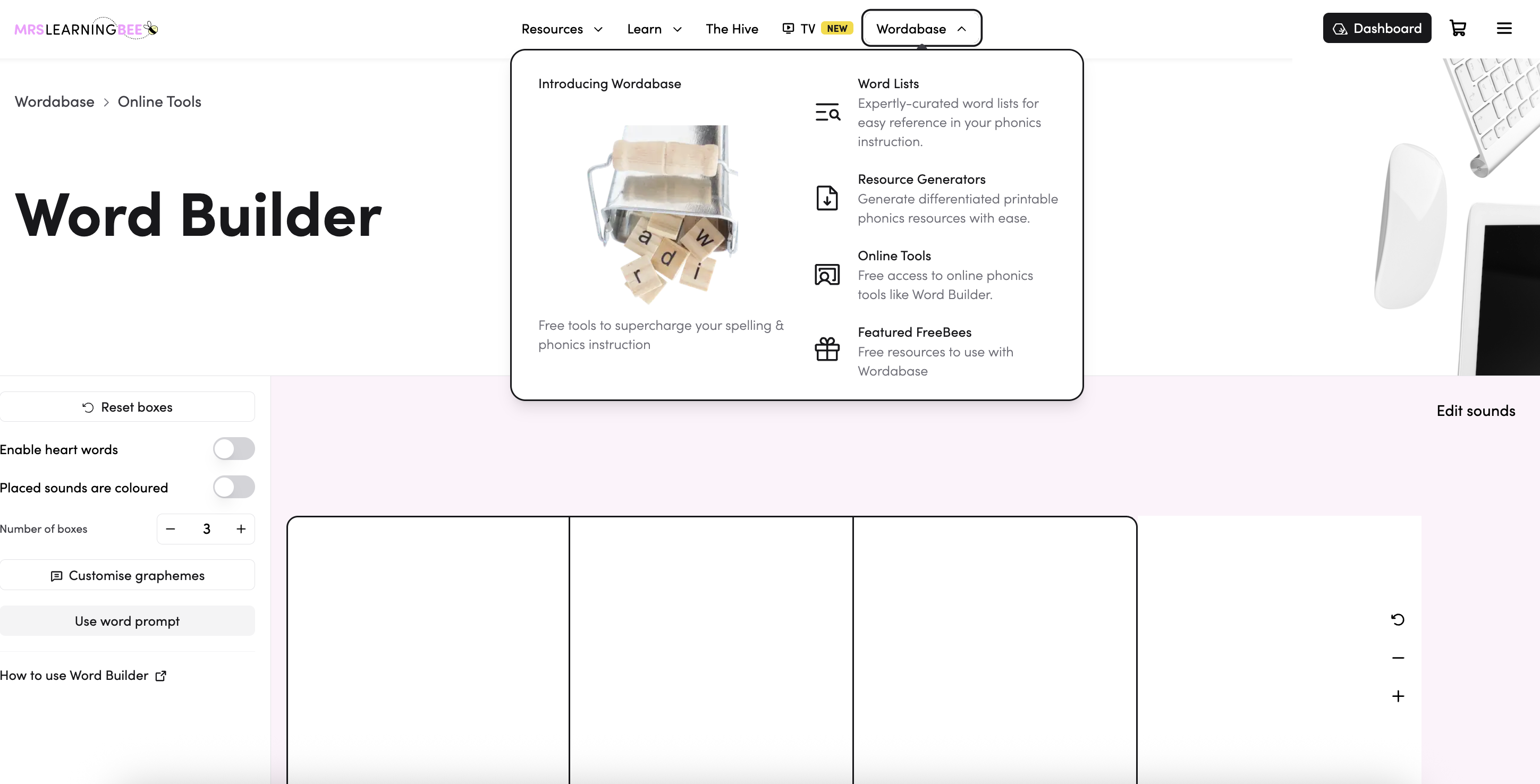This screenshot has width=1540, height=784.
Task: Toggle Placed sounds are coloured switch
Action: [x=234, y=487]
